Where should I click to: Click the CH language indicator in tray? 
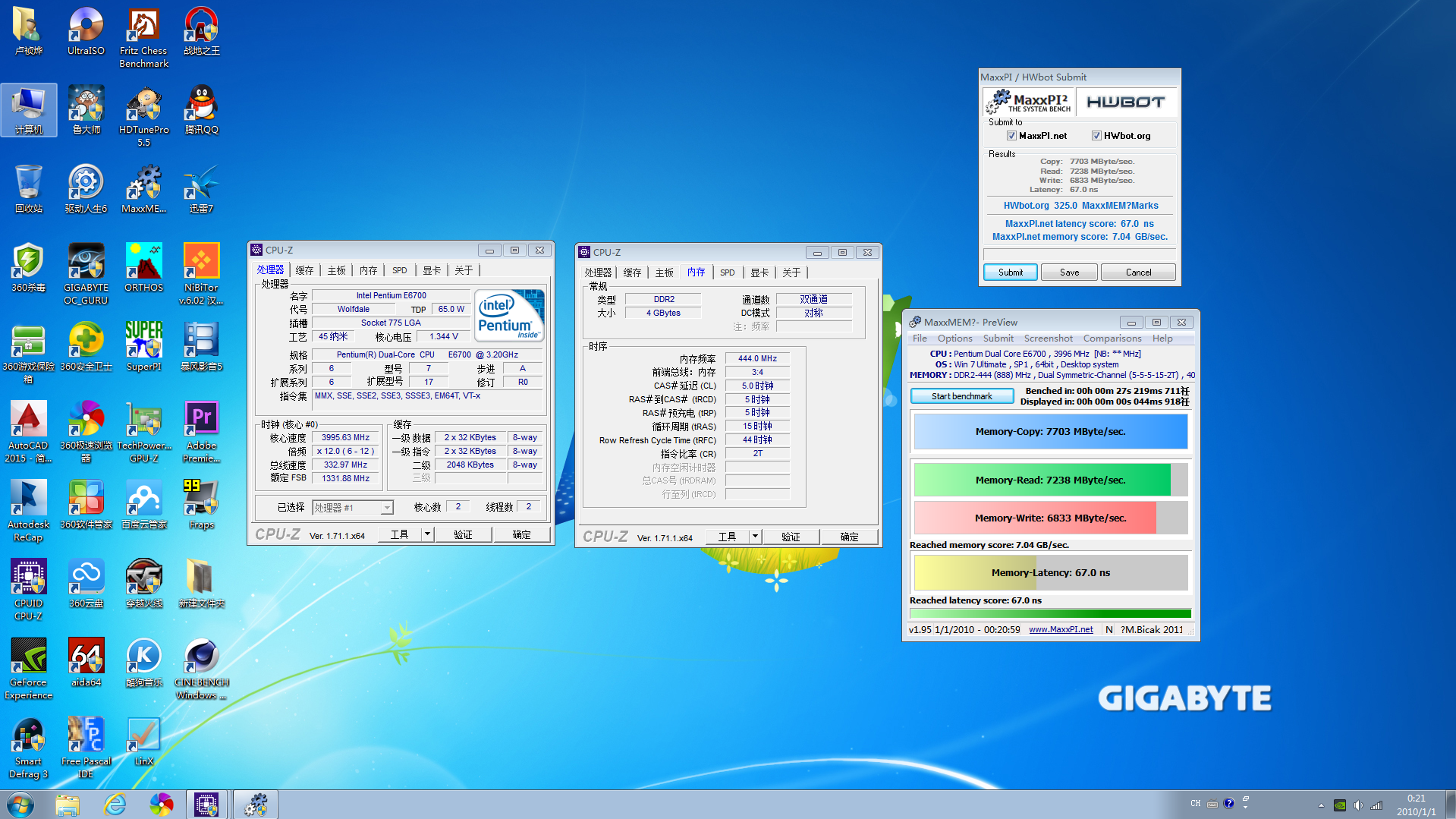(1195, 804)
